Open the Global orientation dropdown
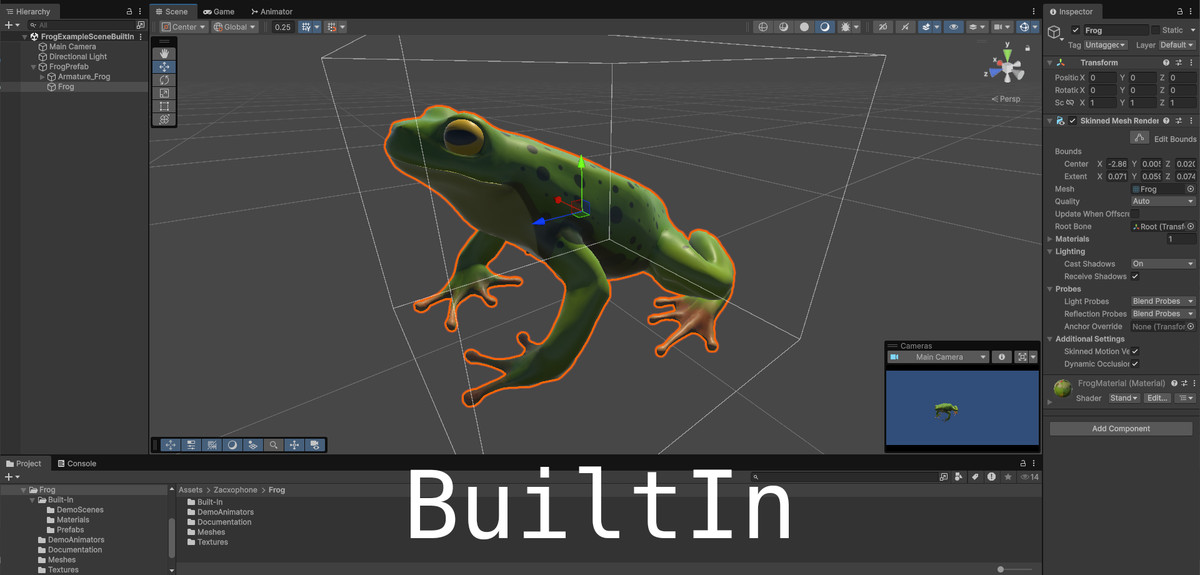 [235, 27]
